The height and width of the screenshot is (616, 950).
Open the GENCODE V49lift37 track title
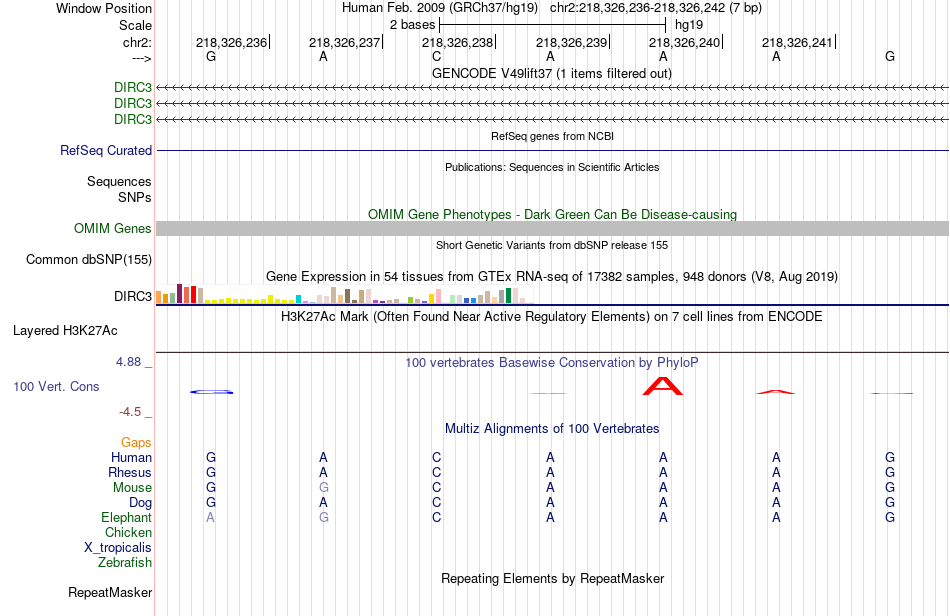pos(552,74)
